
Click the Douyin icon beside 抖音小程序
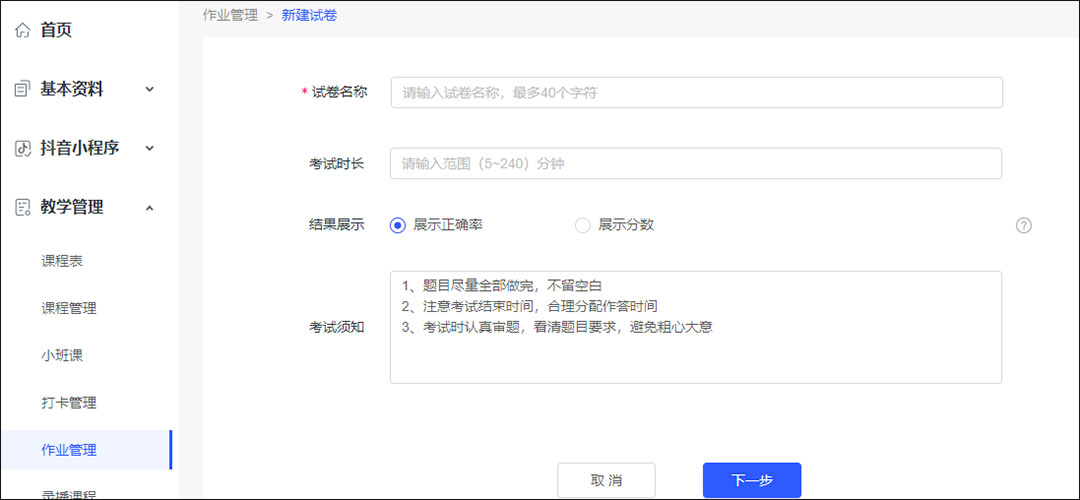23,148
